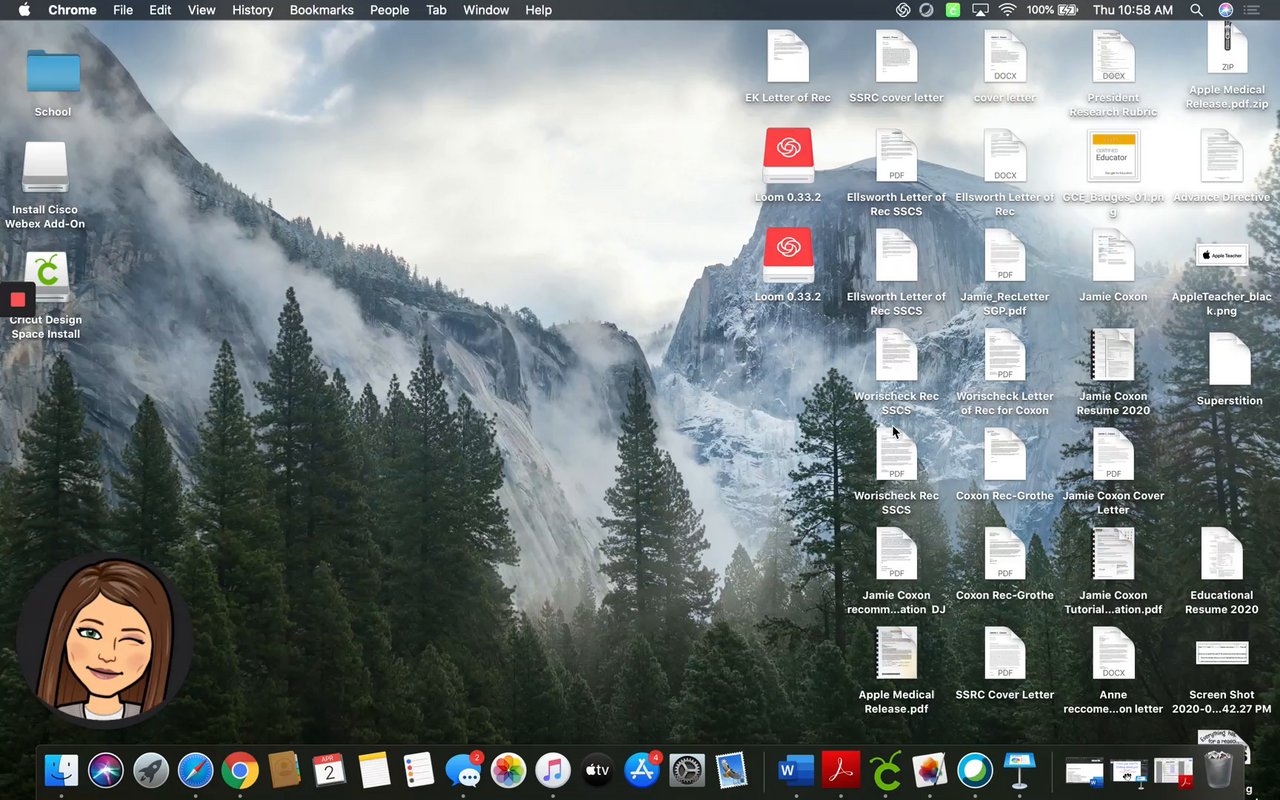
Task: Open the Photos app in the Dock
Action: point(508,770)
